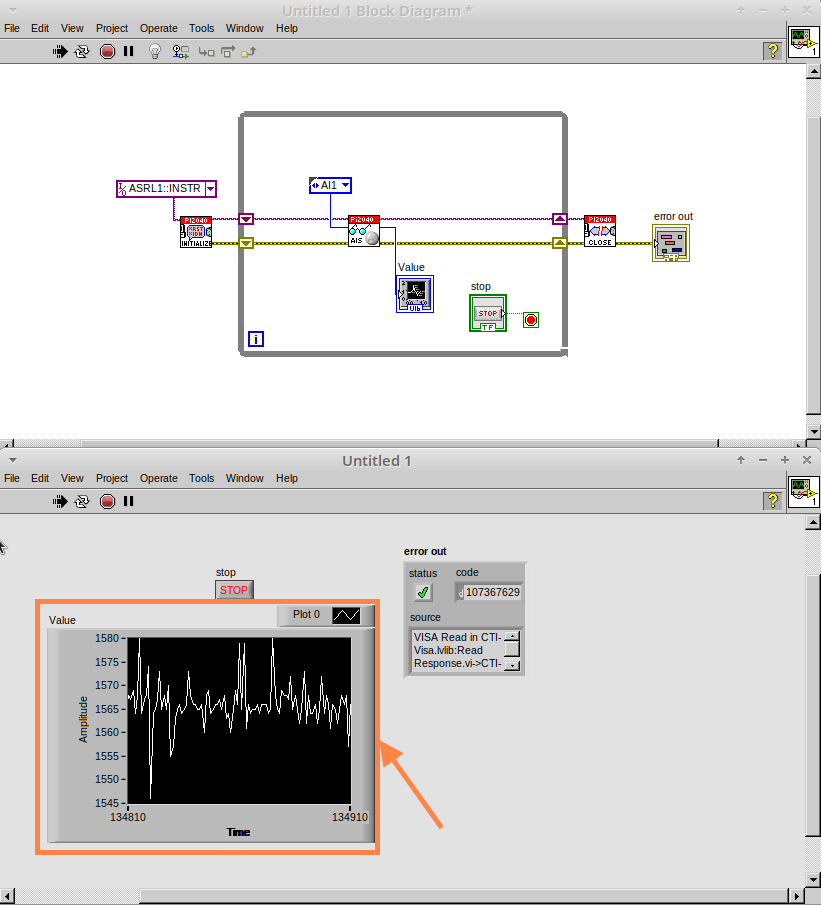Open Context Help in Block Diagram window
Viewport: 821px width, 905px height.
click(x=773, y=51)
